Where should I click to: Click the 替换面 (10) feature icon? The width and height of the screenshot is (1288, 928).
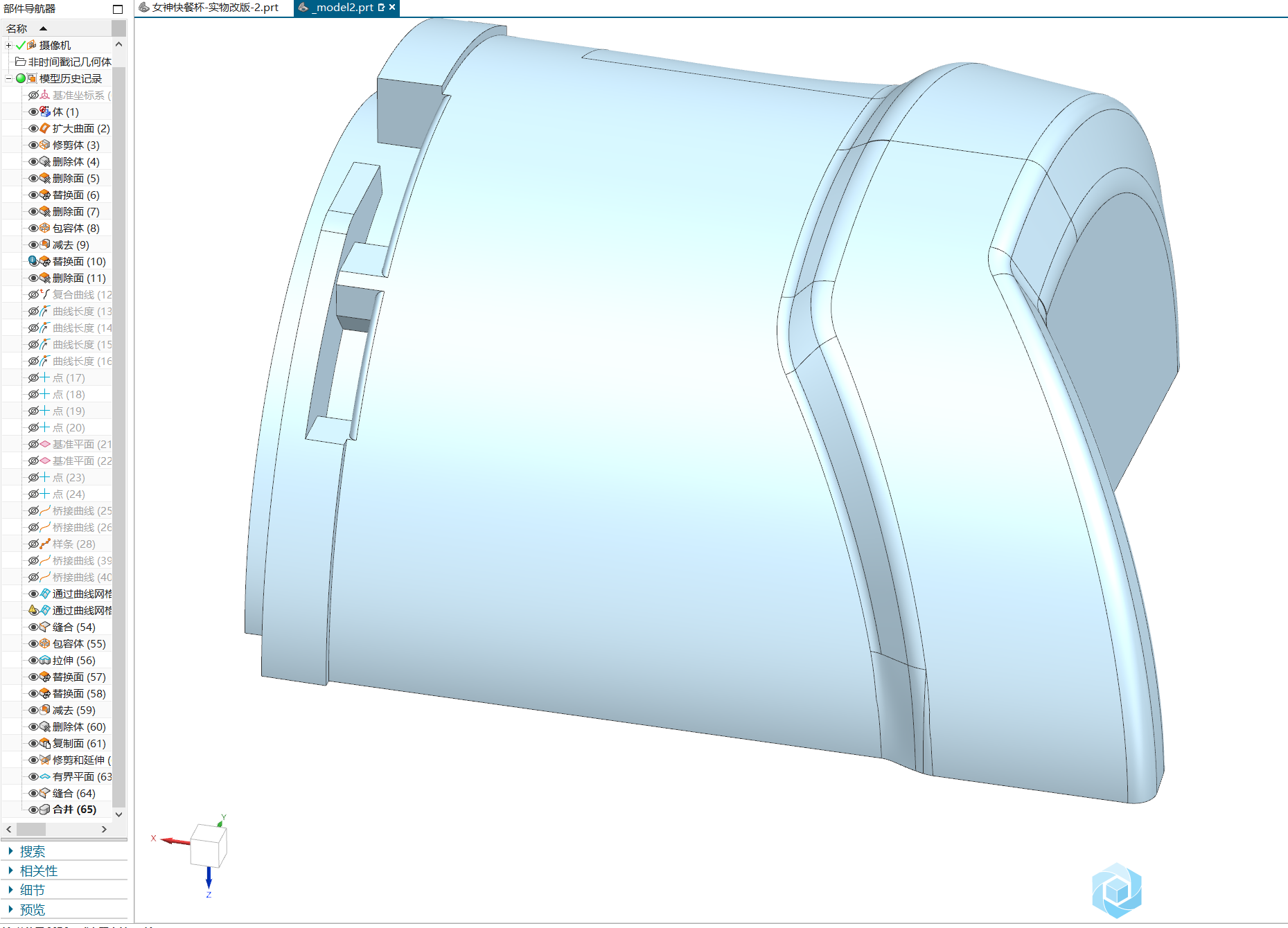45,261
